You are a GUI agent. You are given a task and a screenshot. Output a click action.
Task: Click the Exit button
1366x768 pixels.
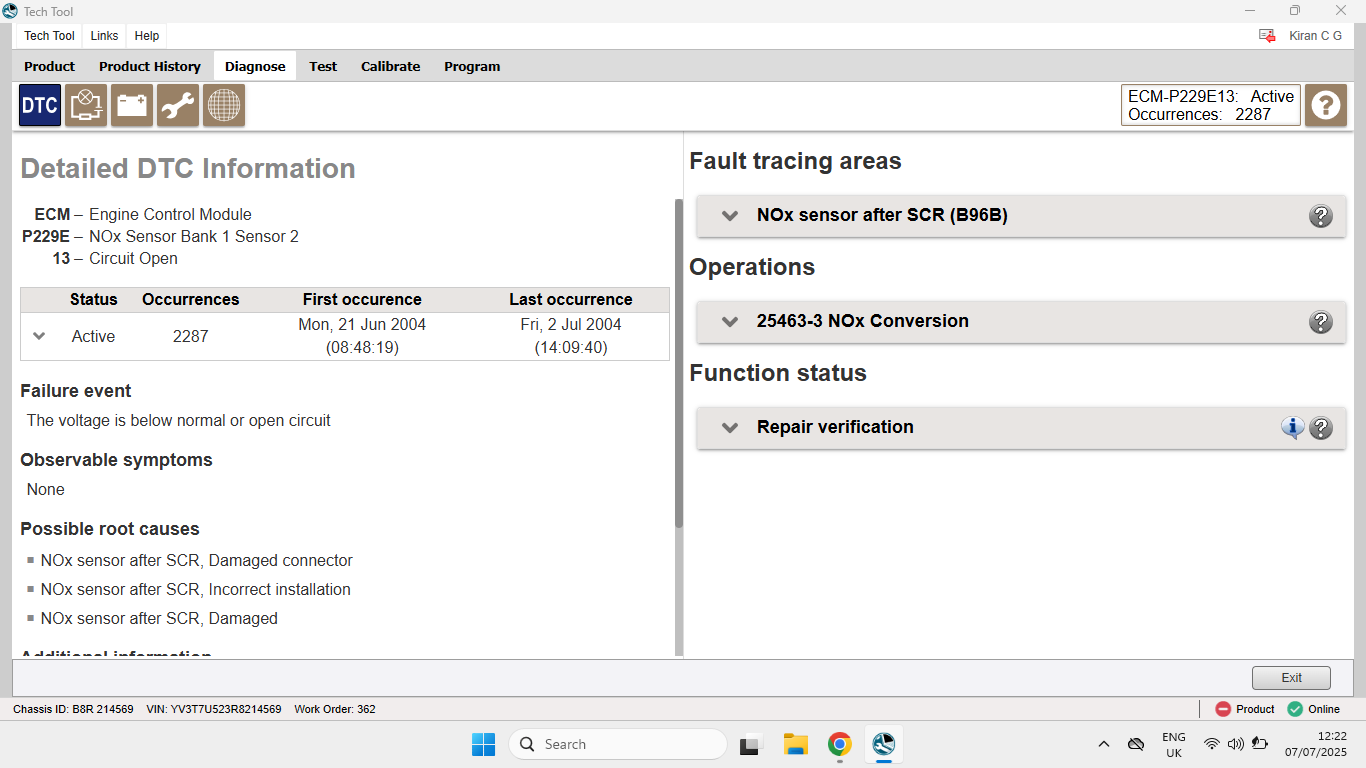pyautogui.click(x=1291, y=677)
